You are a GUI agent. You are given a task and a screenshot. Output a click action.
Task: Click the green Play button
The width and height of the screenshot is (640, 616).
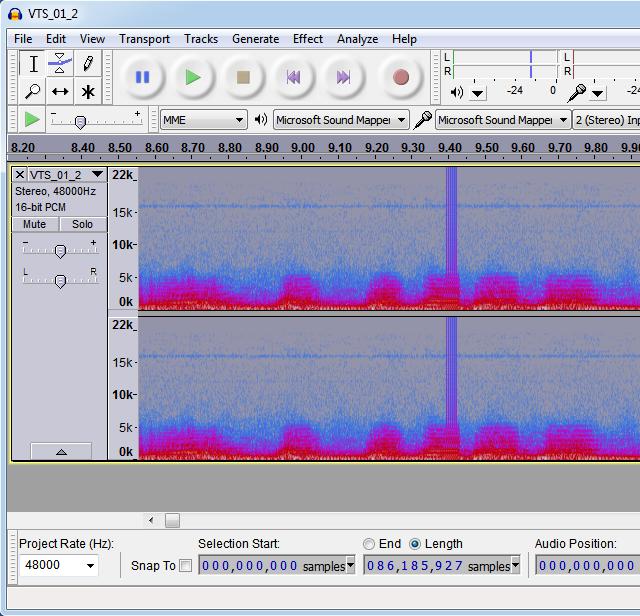[193, 77]
